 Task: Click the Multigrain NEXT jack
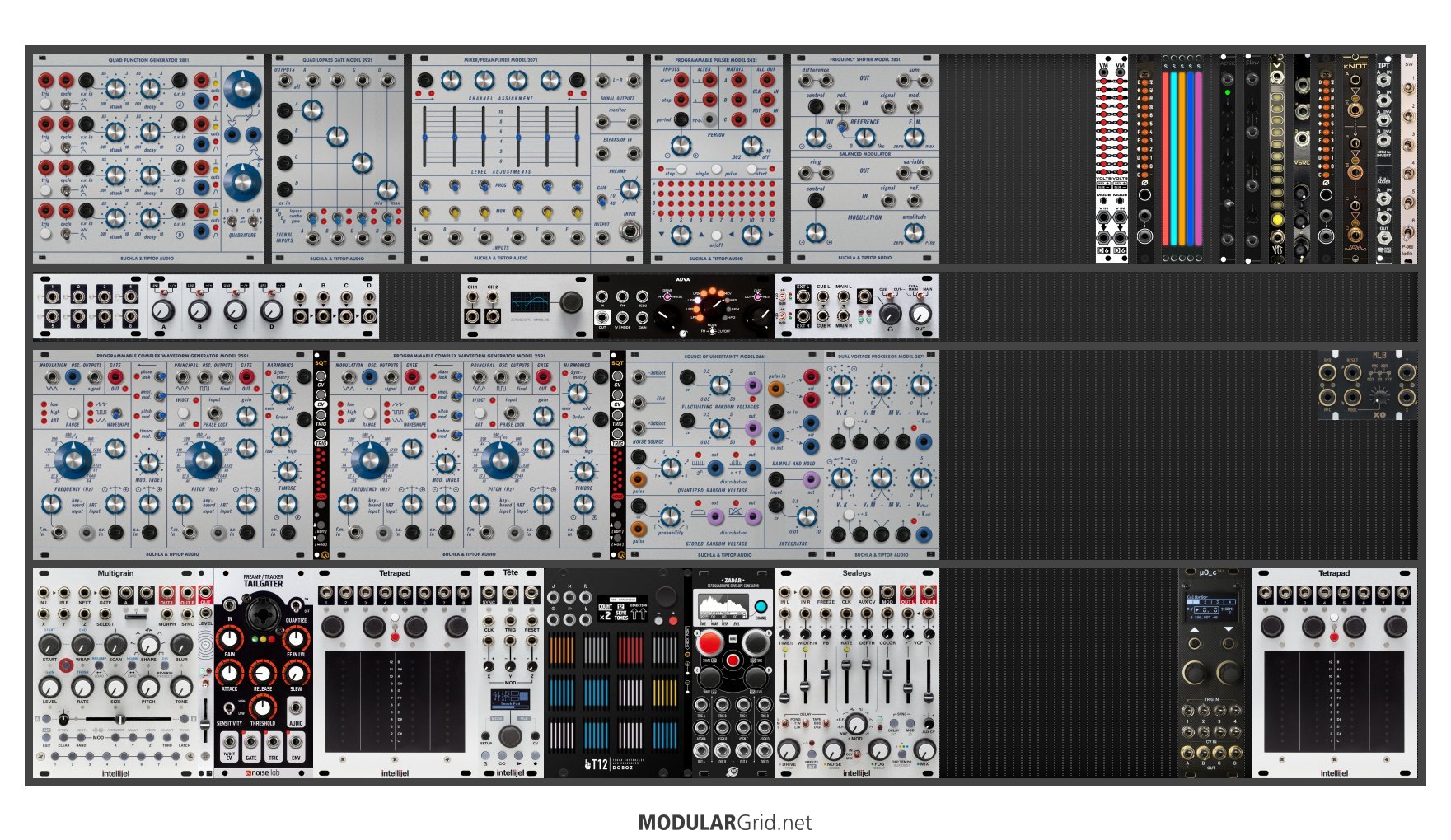(x=84, y=593)
